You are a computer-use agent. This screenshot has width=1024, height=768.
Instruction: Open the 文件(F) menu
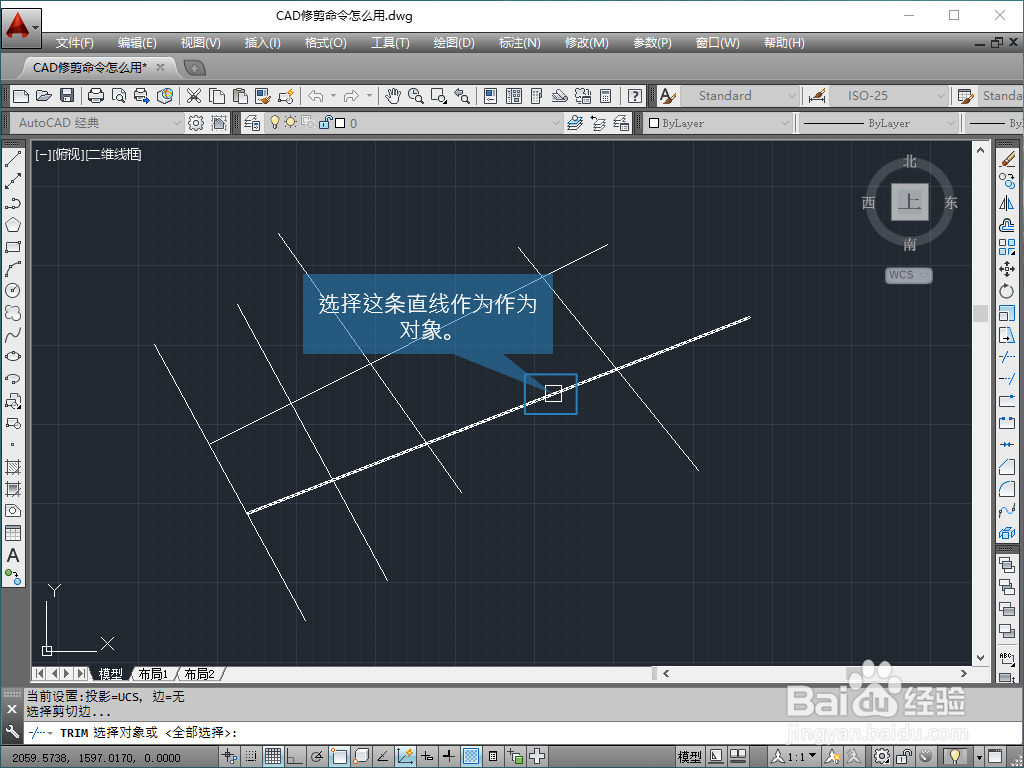click(74, 43)
